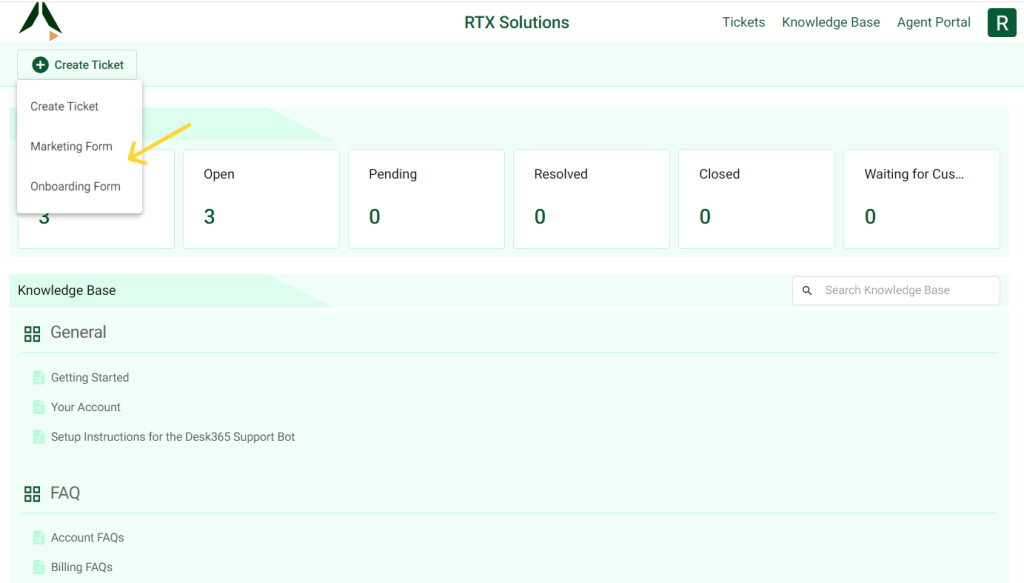Click the grid icon beside General
1024x583 pixels.
coord(32,333)
